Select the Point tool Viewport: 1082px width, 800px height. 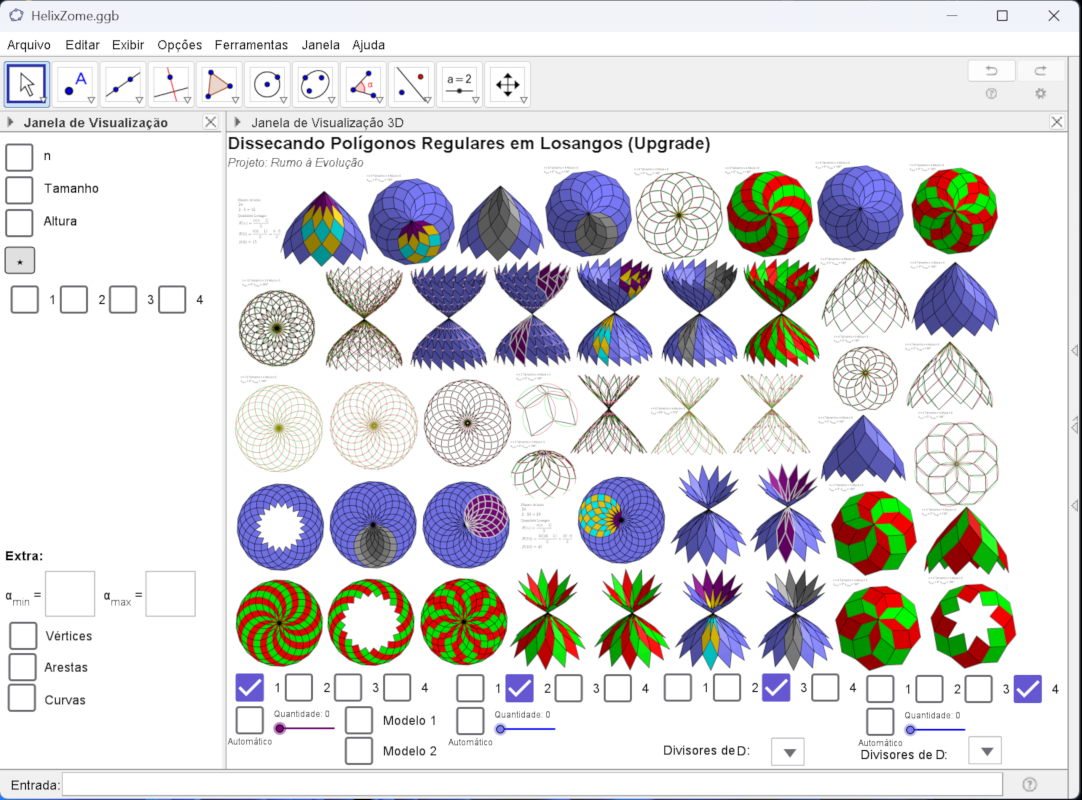coord(75,85)
